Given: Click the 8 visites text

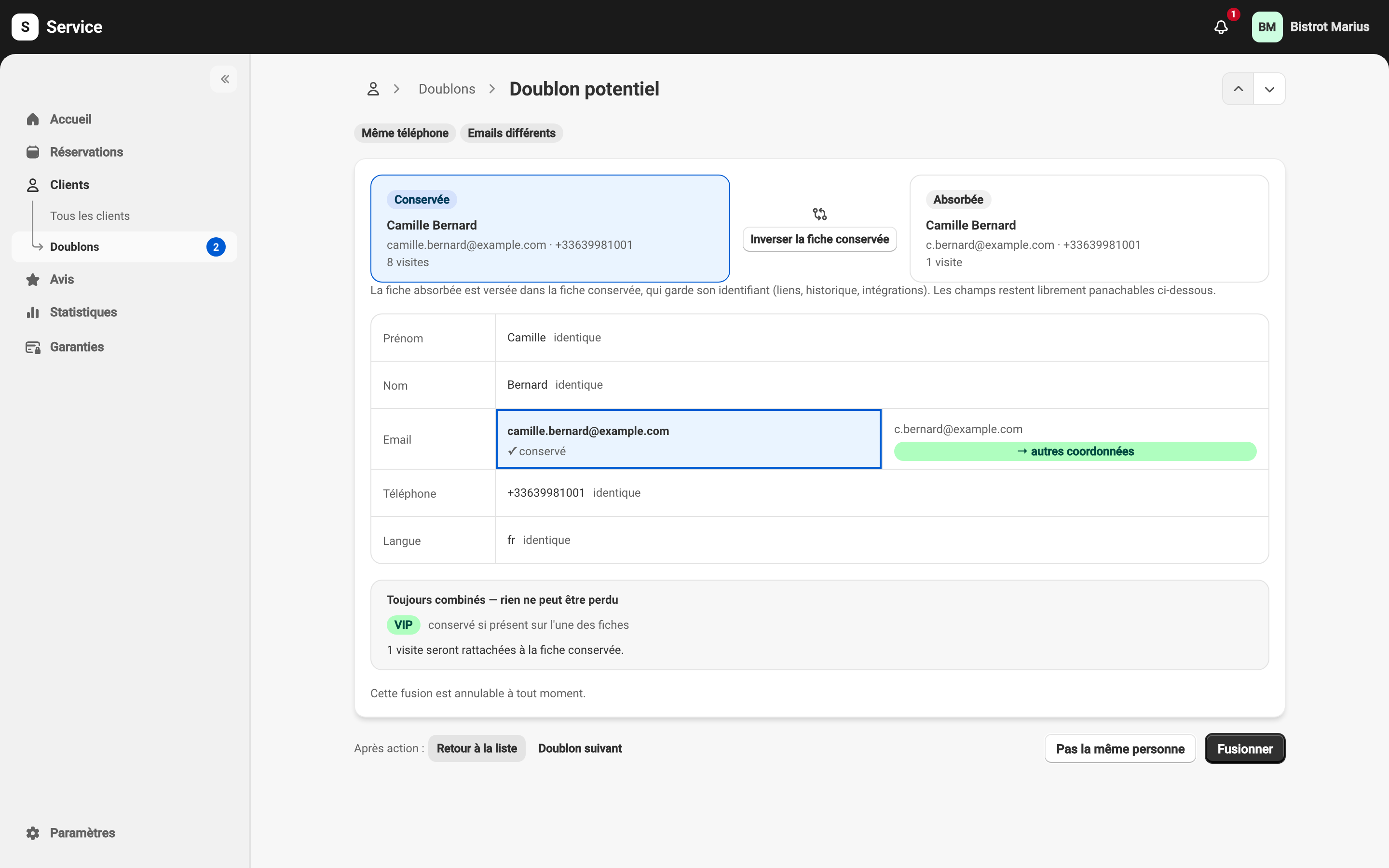Looking at the screenshot, I should coord(408,262).
